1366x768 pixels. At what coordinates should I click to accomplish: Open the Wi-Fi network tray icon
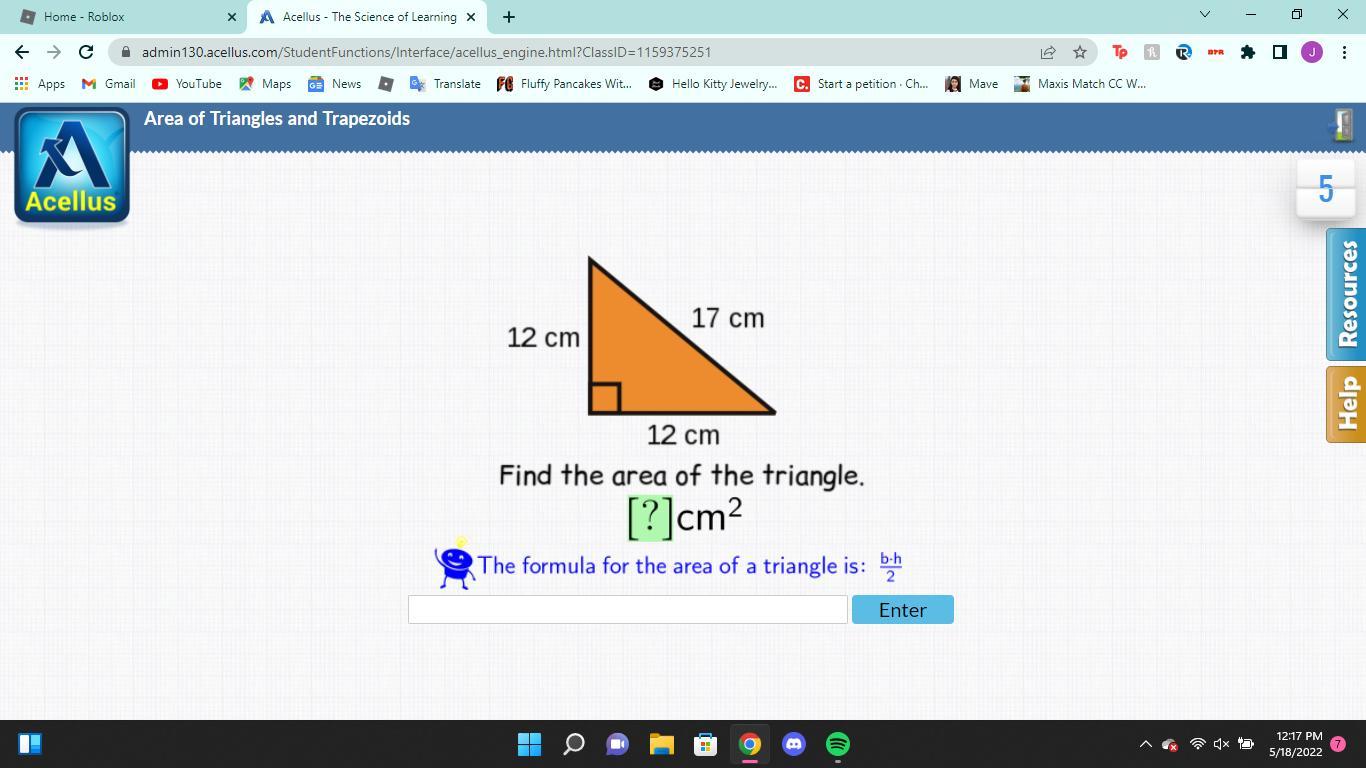tap(1196, 744)
